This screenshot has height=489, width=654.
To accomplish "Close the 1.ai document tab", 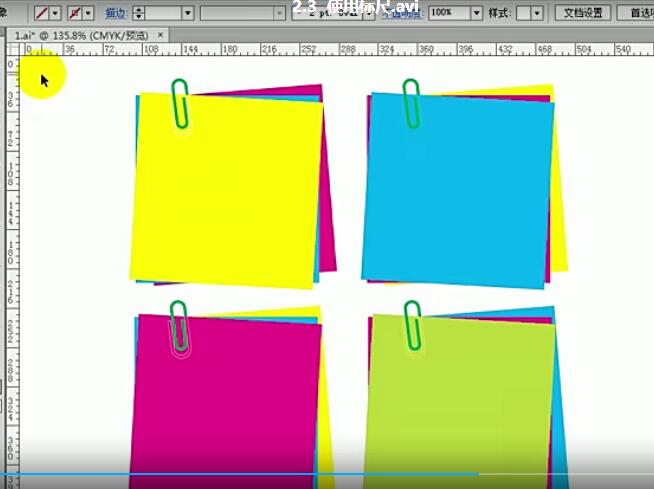I will [x=161, y=34].
